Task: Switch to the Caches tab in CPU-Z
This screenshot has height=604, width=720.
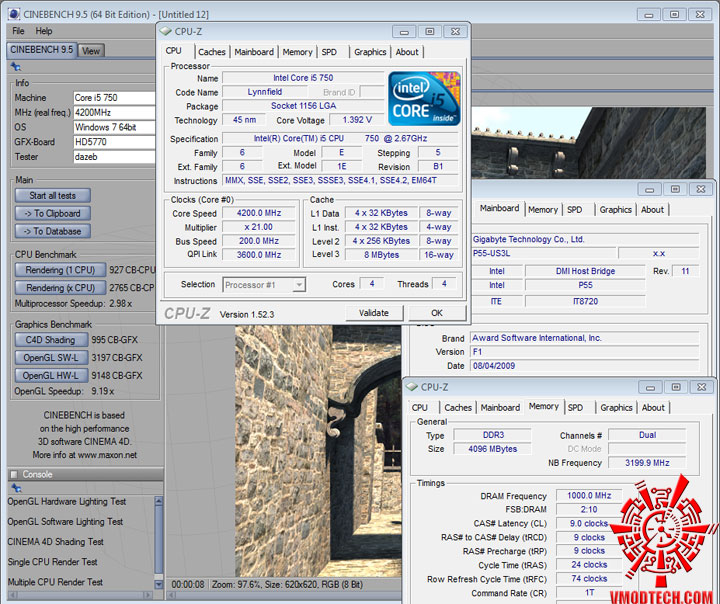Action: (211, 52)
